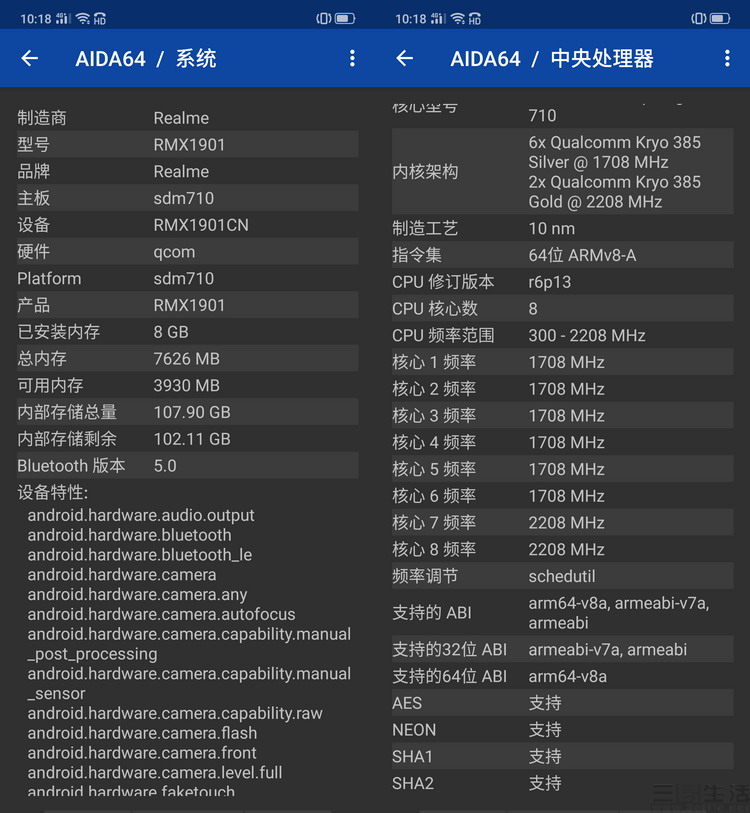Select the 内部存储总量 107.90 GB row
The image size is (750, 813).
click(x=187, y=412)
